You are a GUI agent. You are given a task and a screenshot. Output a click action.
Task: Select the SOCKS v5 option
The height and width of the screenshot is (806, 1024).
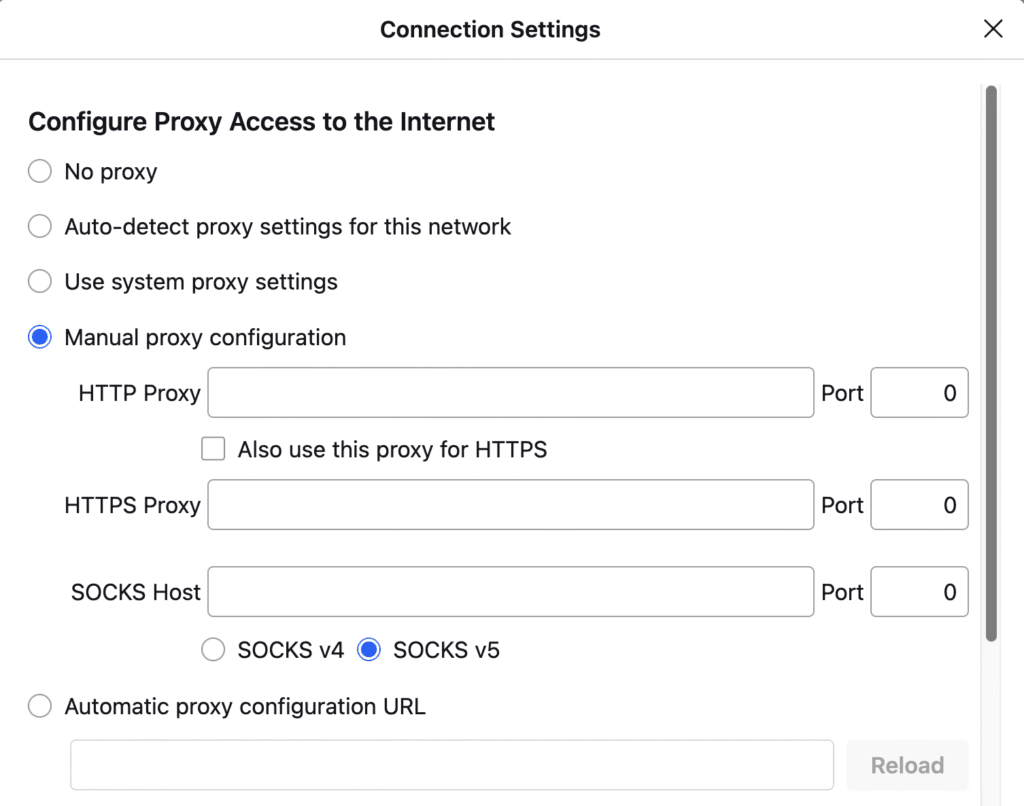(368, 649)
